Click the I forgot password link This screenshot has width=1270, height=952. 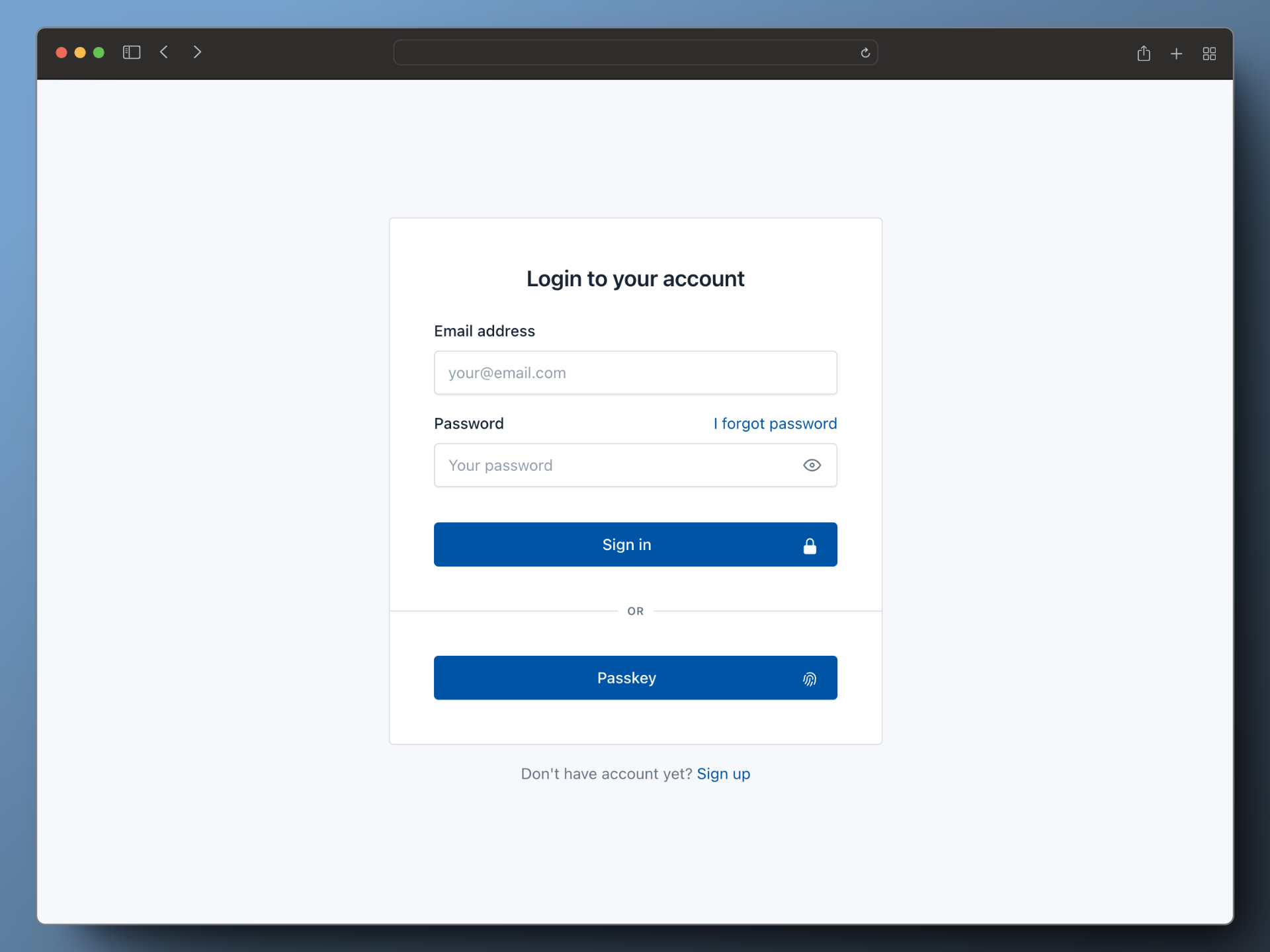point(775,423)
